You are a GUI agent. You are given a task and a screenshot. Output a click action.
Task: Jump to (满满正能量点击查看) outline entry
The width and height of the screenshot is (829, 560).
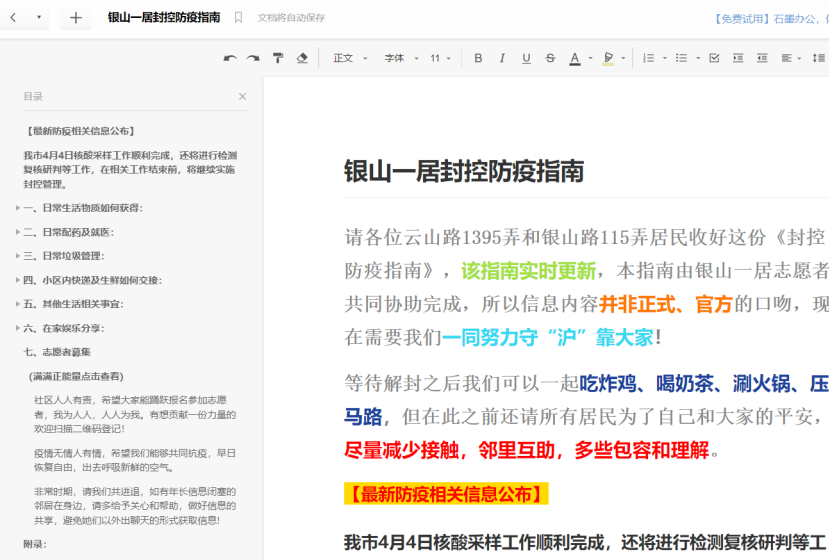click(76, 377)
